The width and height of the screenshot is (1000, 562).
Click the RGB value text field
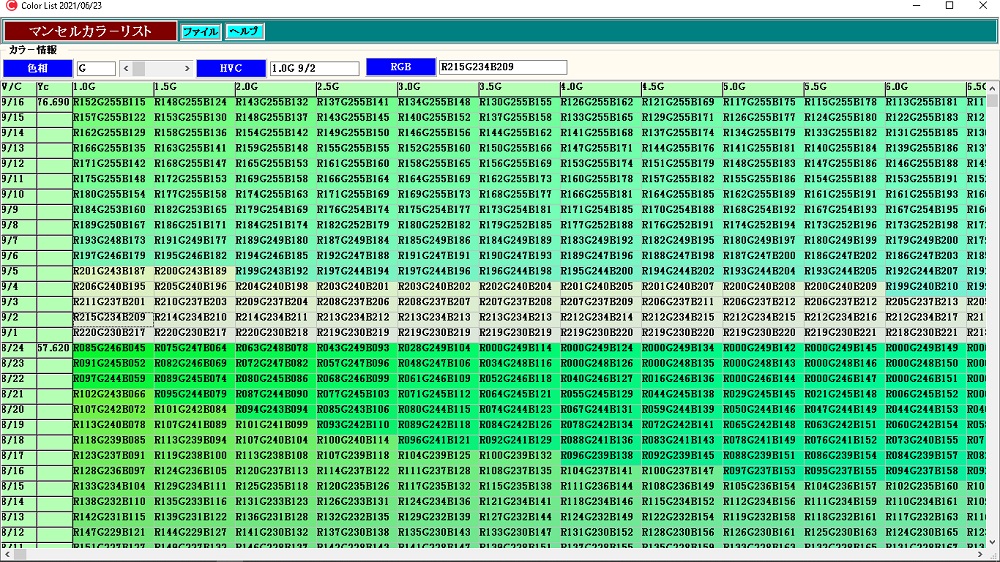point(502,67)
